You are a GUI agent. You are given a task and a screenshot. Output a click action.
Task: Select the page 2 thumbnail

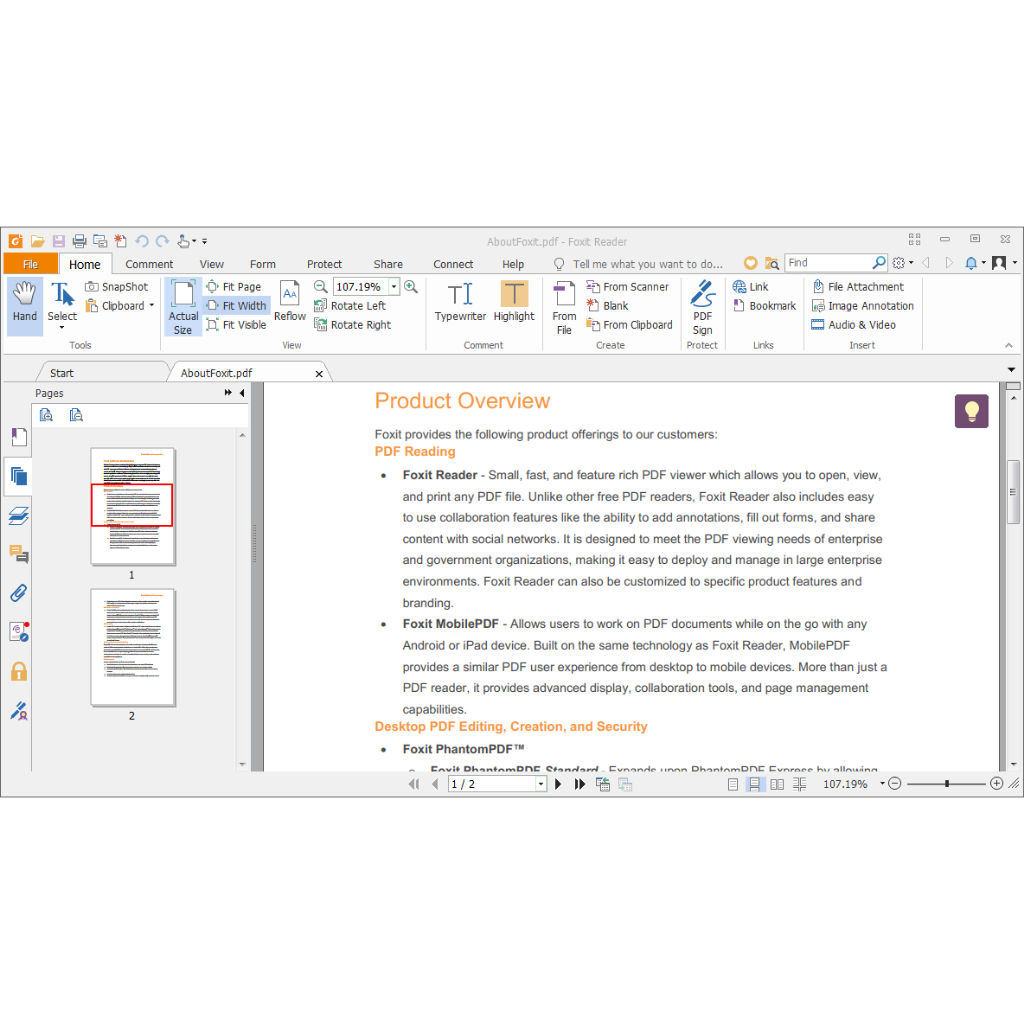tap(133, 647)
